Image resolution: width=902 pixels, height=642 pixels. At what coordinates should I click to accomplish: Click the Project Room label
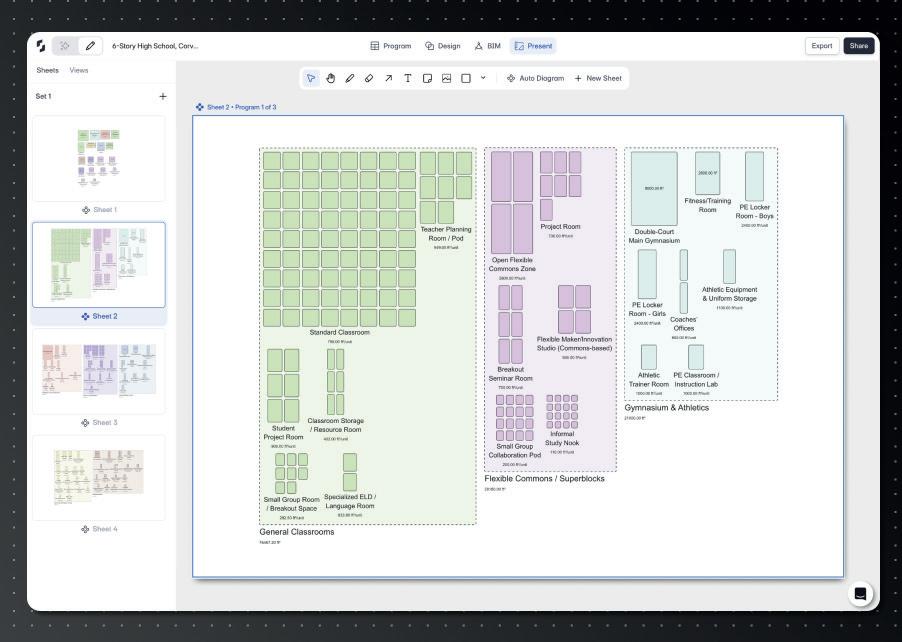(560, 227)
